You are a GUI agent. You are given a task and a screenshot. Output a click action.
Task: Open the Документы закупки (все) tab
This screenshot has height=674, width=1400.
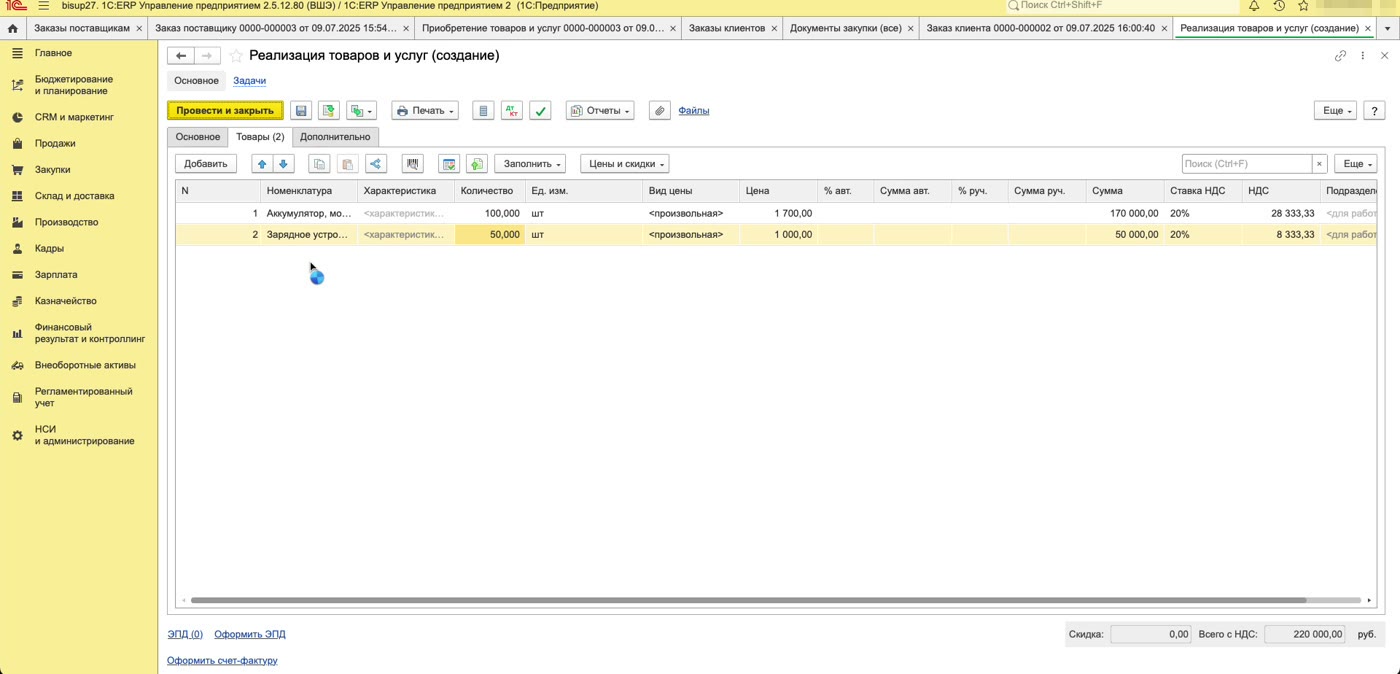coord(845,28)
